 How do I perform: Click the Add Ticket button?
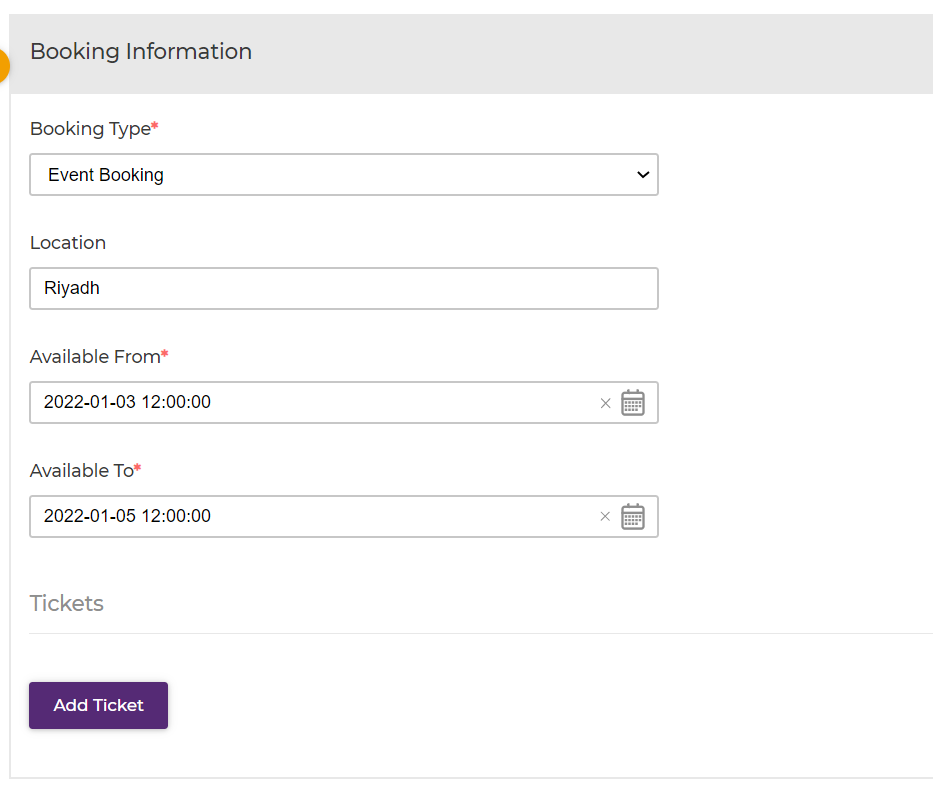[98, 705]
